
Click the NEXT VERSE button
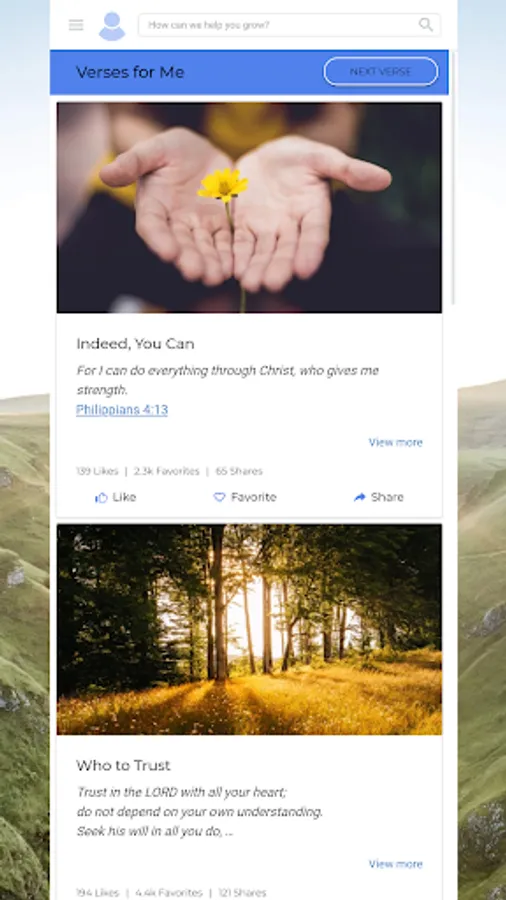381,72
